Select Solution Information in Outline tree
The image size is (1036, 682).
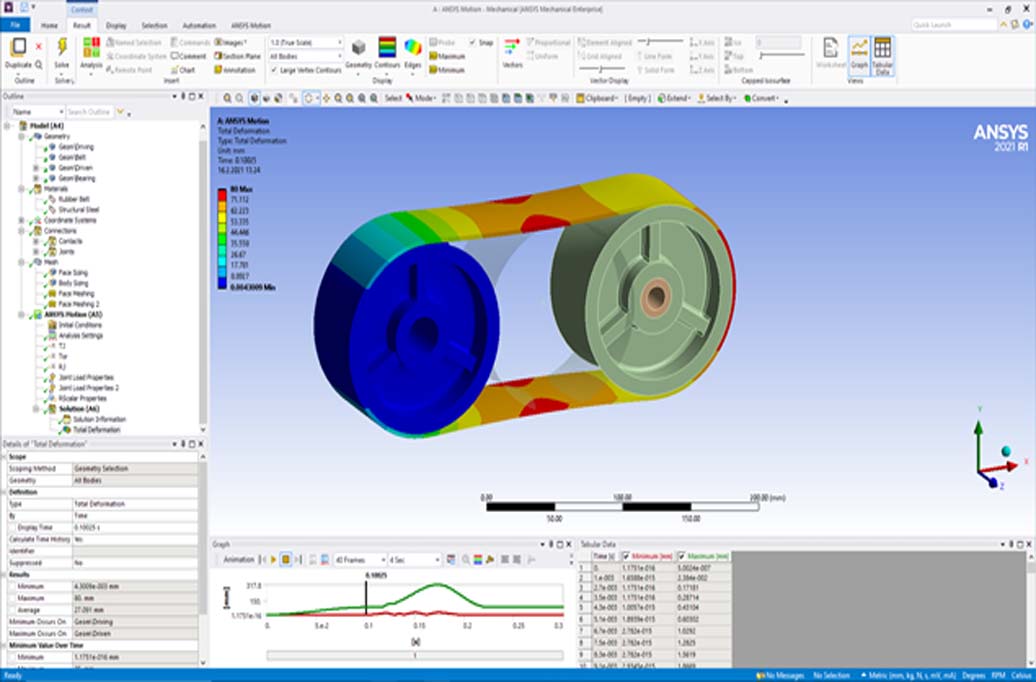tap(99, 419)
